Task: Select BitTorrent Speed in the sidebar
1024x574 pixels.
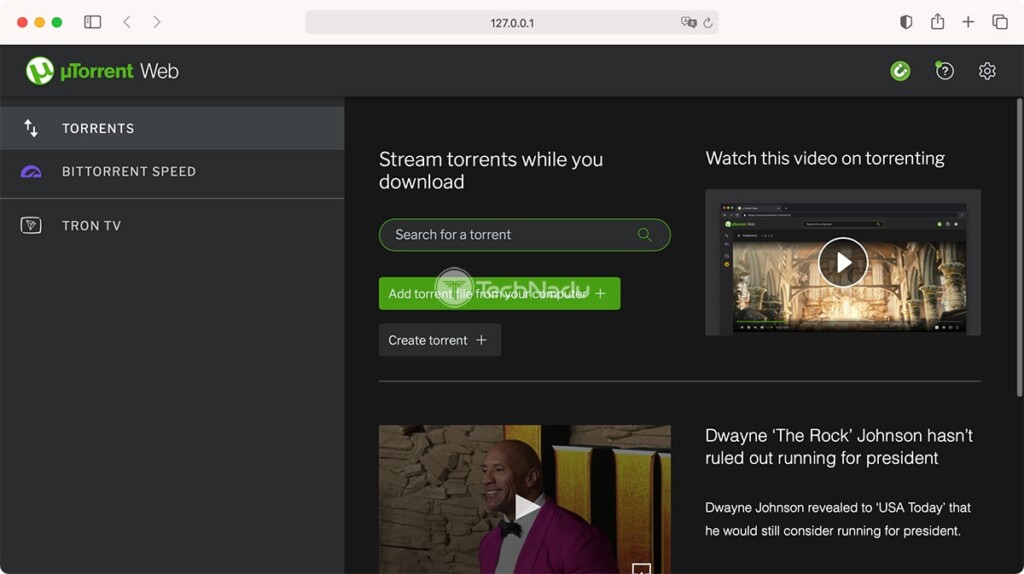Action: click(x=172, y=171)
